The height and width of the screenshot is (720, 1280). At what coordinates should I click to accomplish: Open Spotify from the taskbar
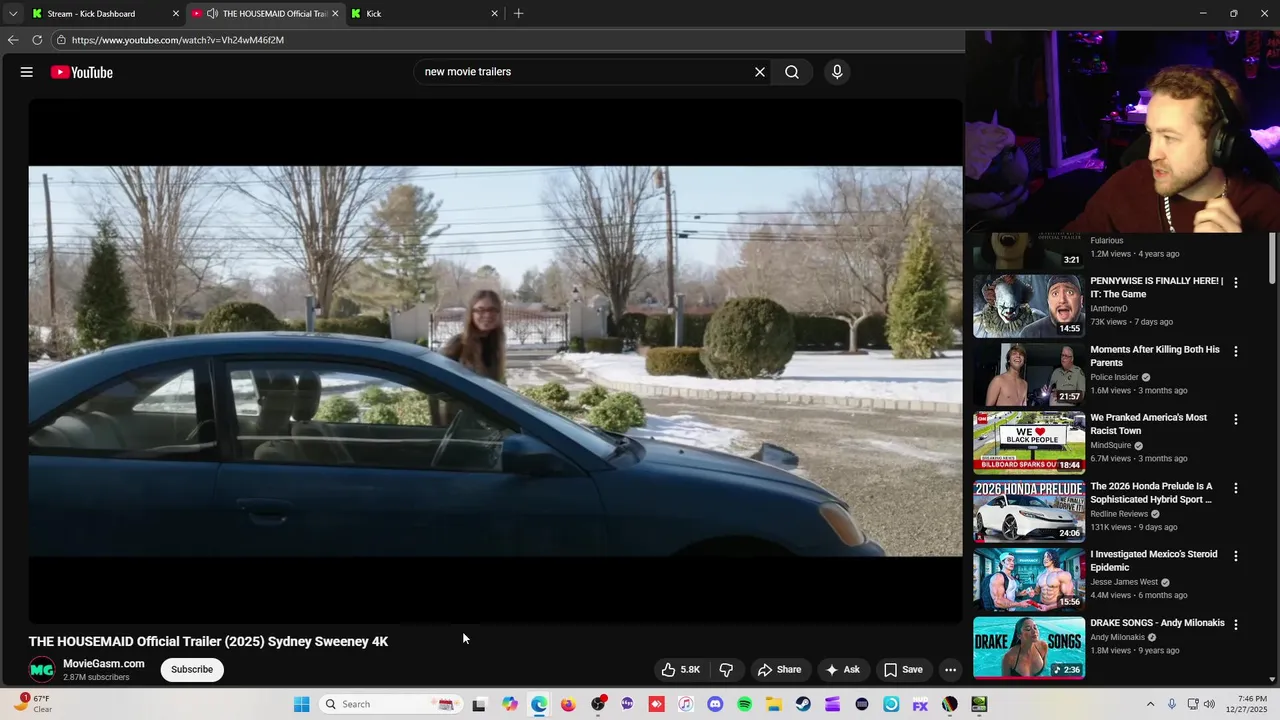coord(744,704)
